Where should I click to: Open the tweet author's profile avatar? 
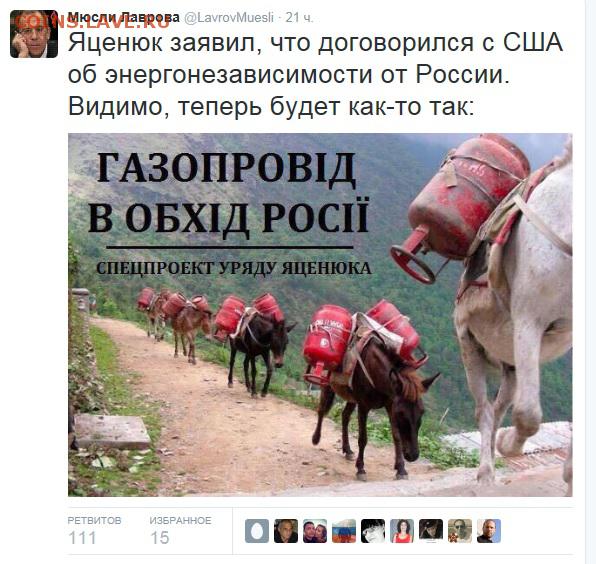34,34
